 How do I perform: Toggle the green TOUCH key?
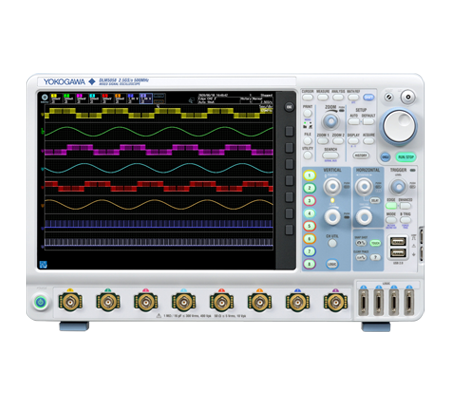click(x=375, y=243)
